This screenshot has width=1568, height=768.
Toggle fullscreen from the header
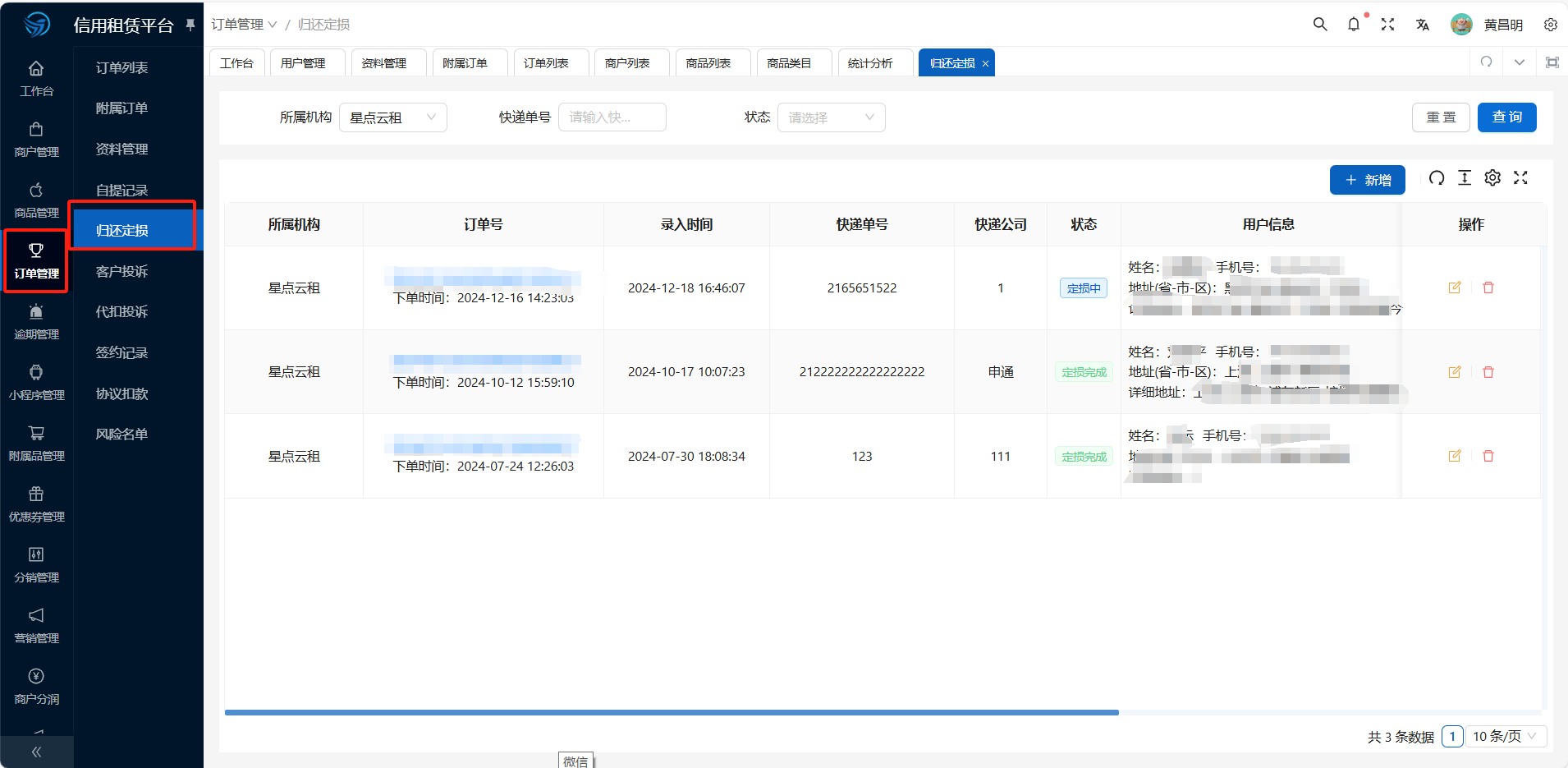click(x=1387, y=25)
